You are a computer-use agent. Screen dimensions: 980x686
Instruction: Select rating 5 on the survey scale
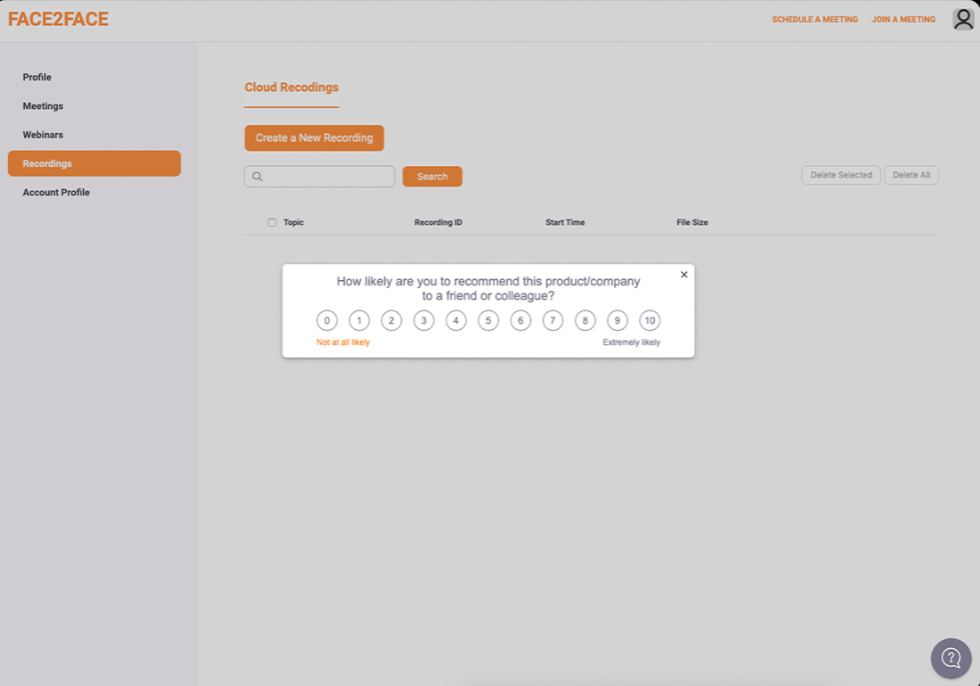[488, 320]
